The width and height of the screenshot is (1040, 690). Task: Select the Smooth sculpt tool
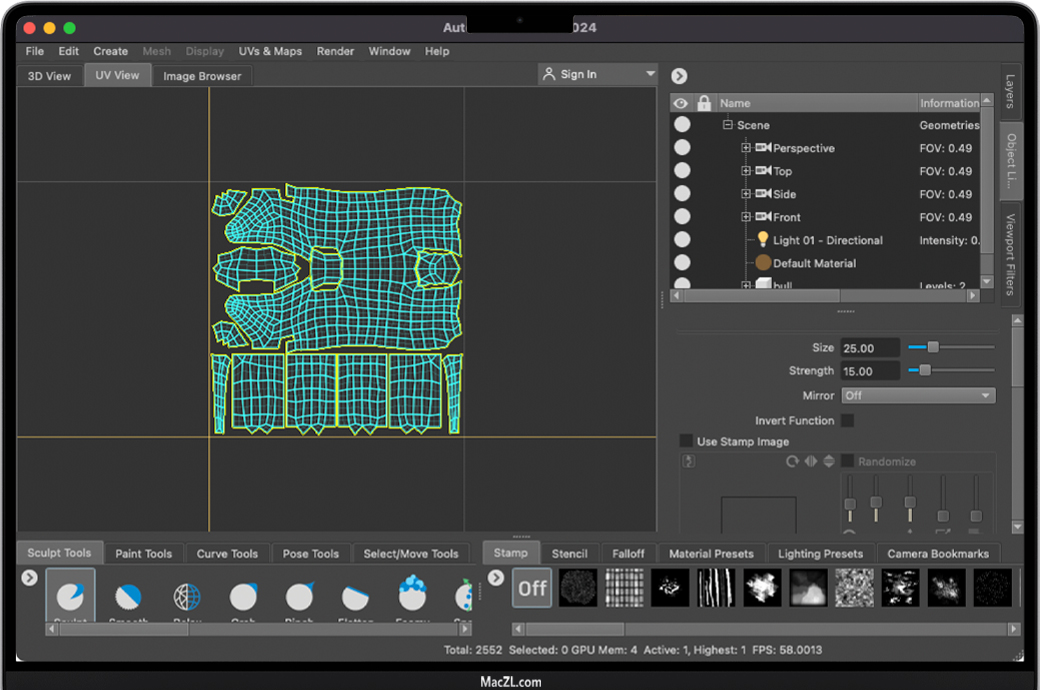click(128, 597)
